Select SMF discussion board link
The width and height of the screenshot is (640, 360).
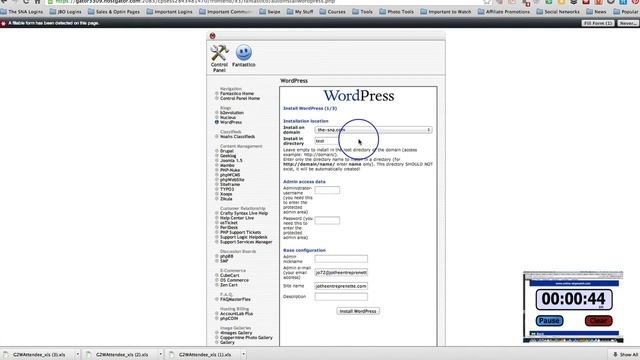[x=224, y=261]
